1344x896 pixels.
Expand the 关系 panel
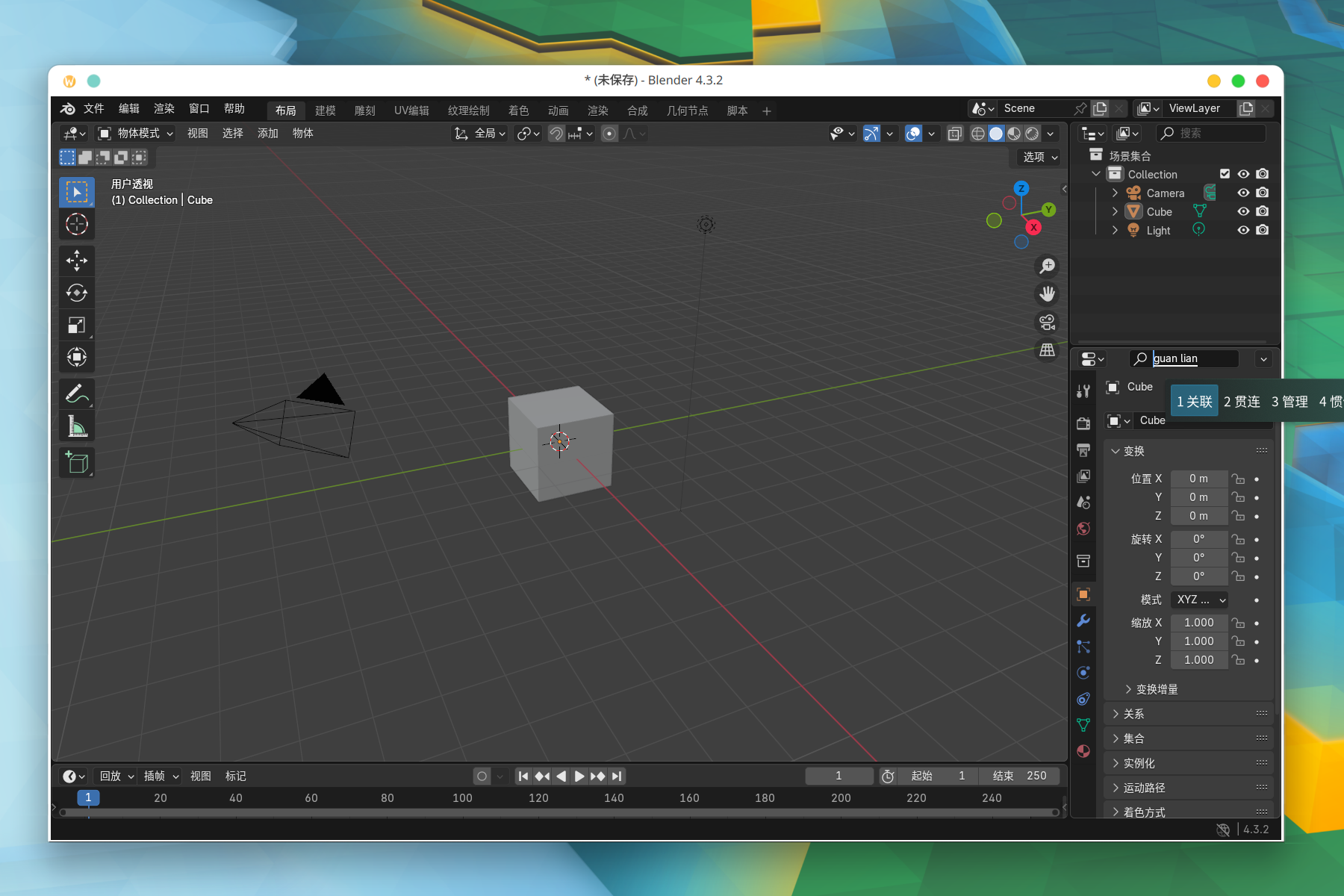(1188, 714)
